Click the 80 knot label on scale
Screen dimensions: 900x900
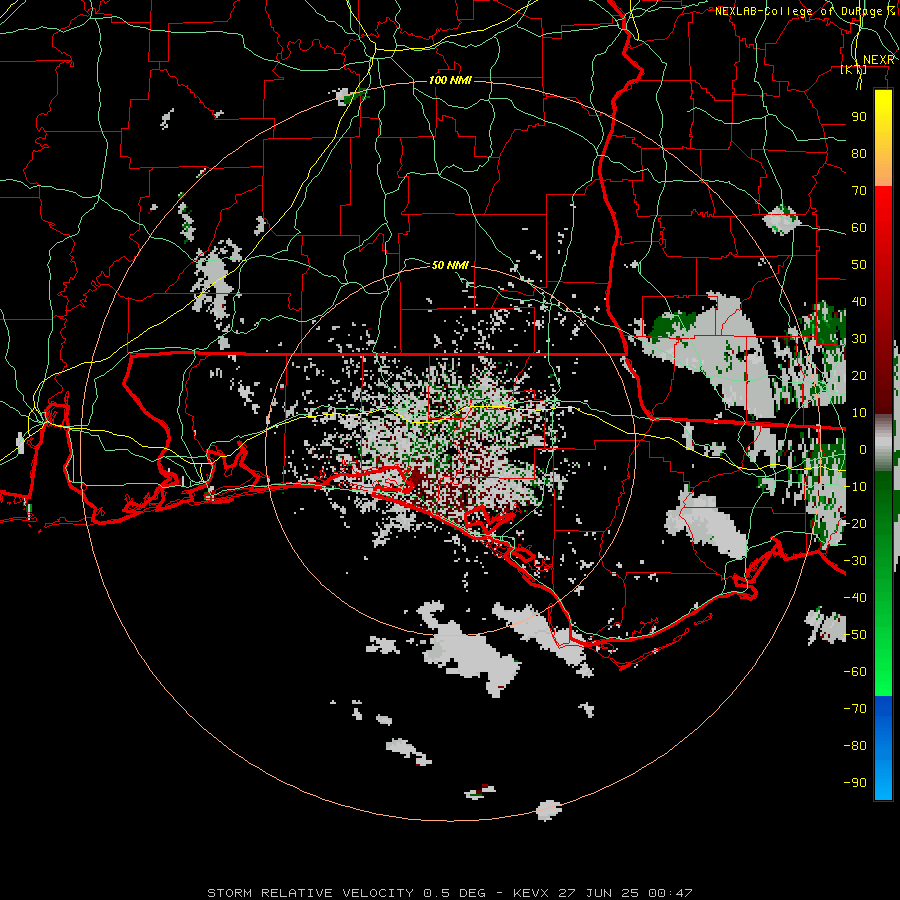click(859, 153)
